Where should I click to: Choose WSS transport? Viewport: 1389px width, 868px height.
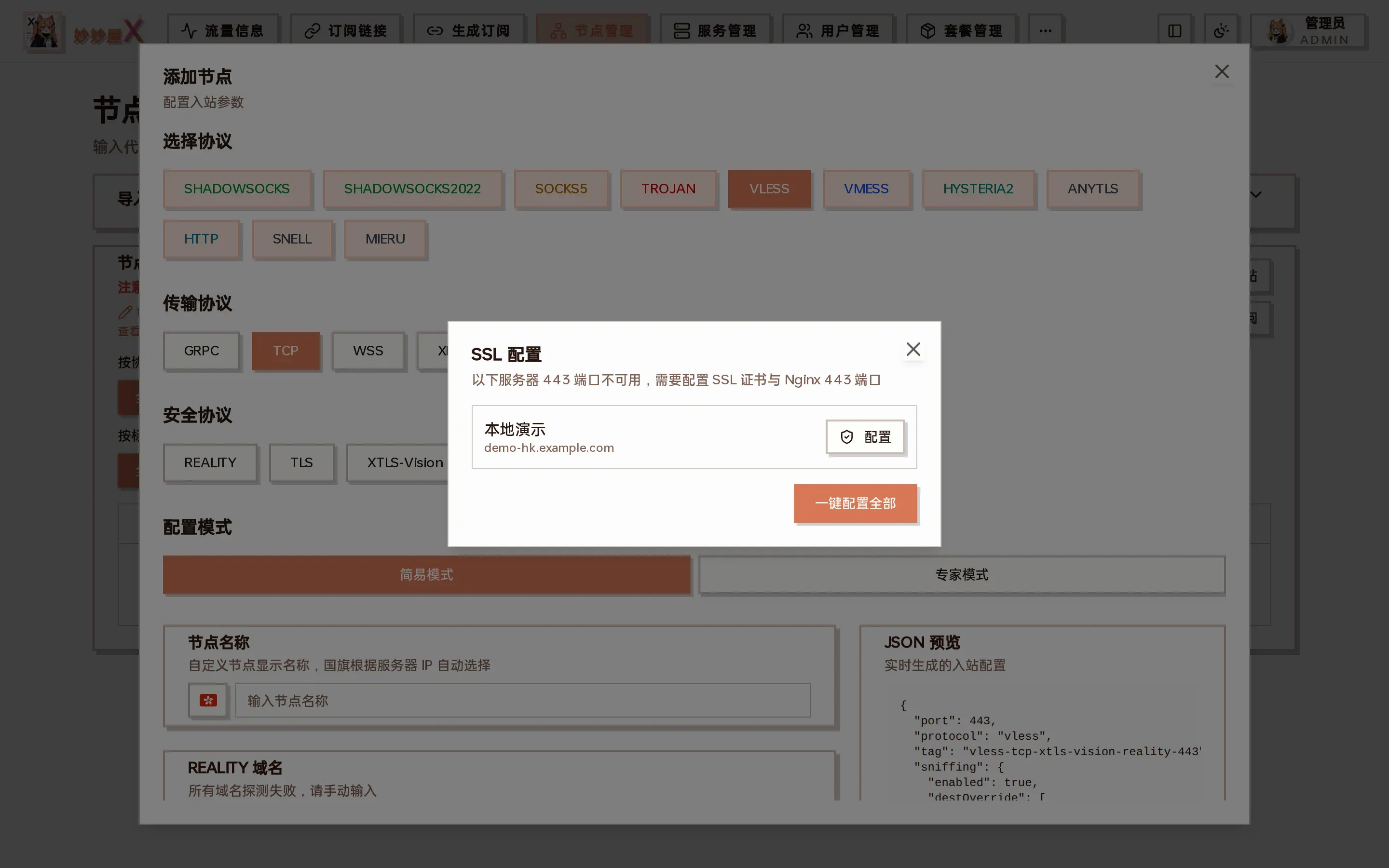[368, 351]
